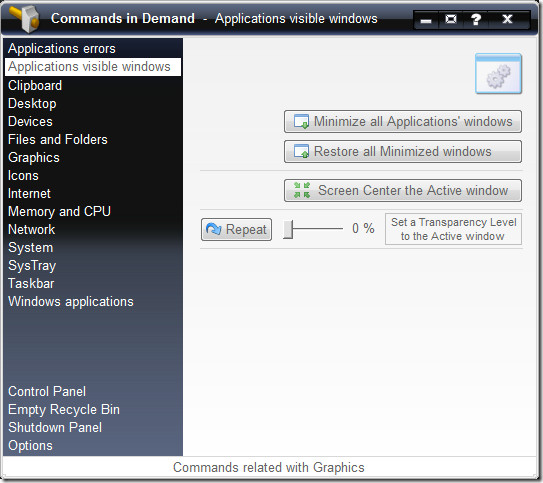Click Minimize all Applications' windows button
Screen dimensions: 543x483
(x=403, y=122)
